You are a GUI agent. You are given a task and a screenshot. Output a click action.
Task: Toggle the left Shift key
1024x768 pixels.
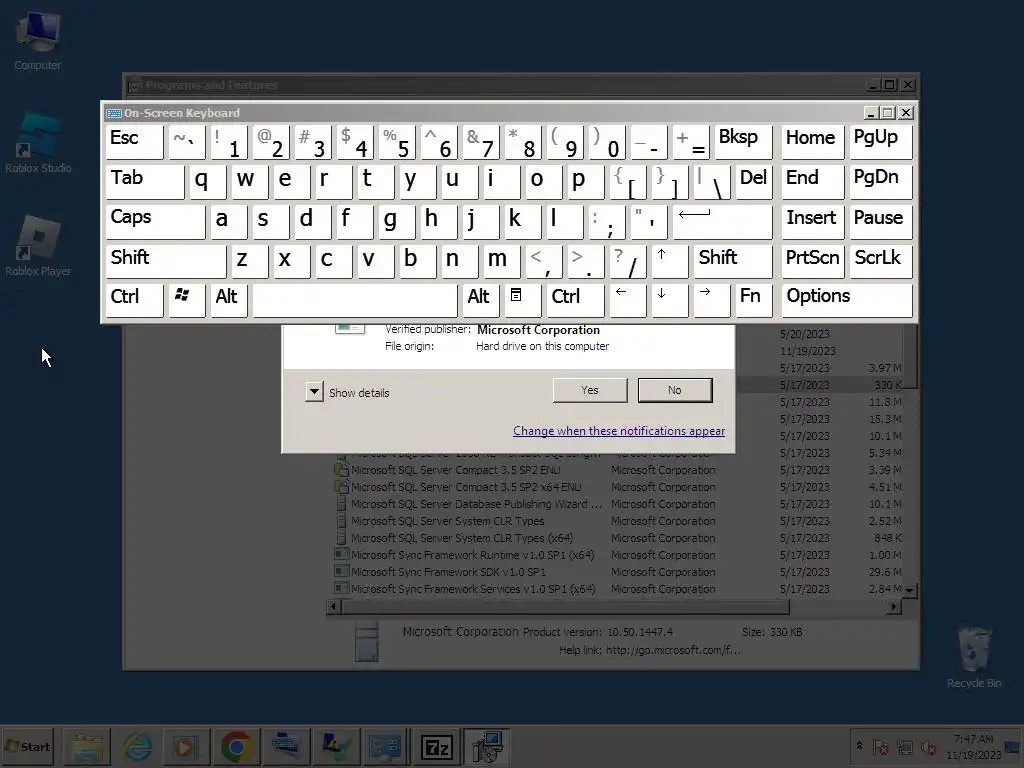[x=166, y=262]
